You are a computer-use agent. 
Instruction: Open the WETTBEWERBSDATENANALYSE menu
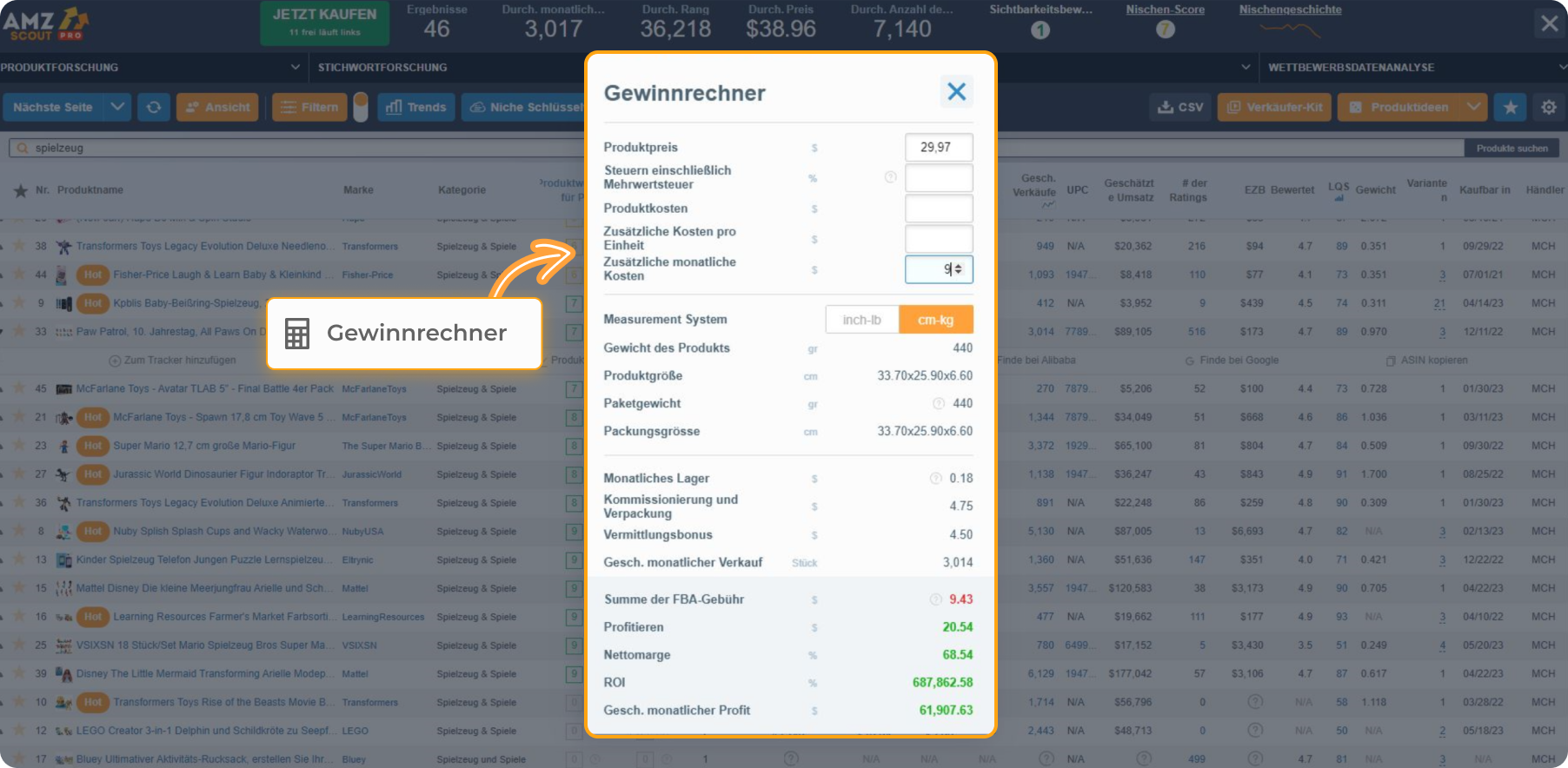coord(1351,67)
